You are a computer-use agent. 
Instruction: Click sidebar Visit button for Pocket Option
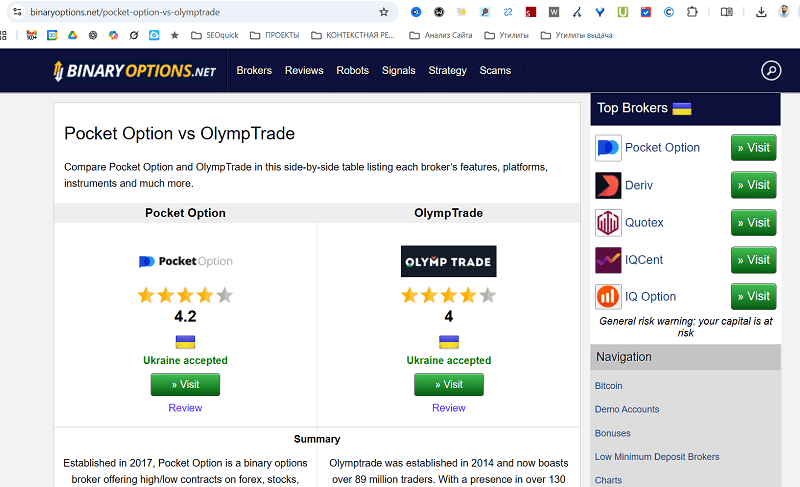[754, 148]
